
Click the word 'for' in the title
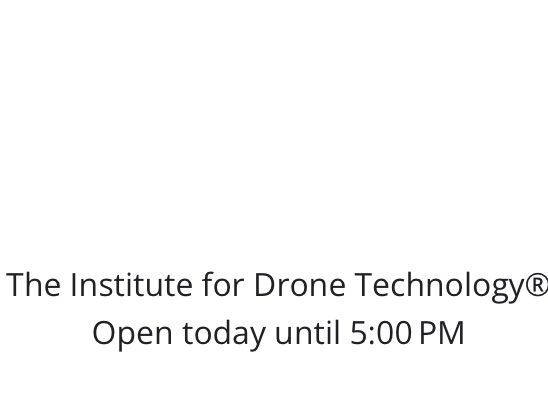223,284
